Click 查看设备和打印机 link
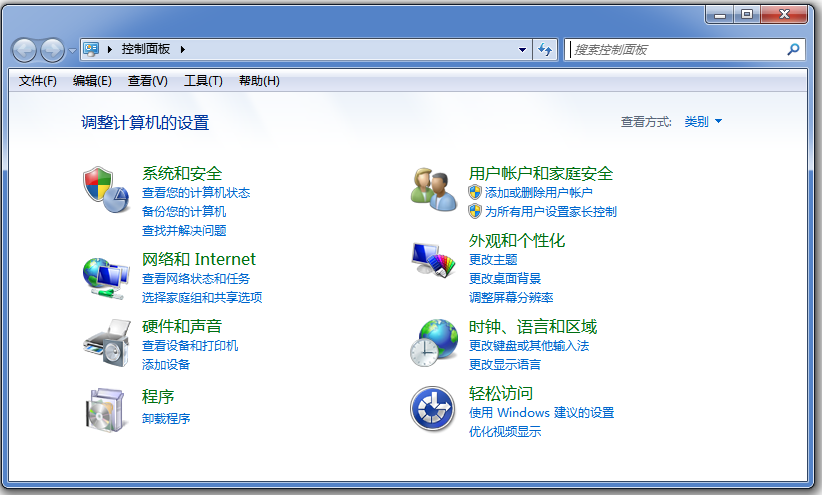Screen dimensions: 822x495 pos(190,346)
